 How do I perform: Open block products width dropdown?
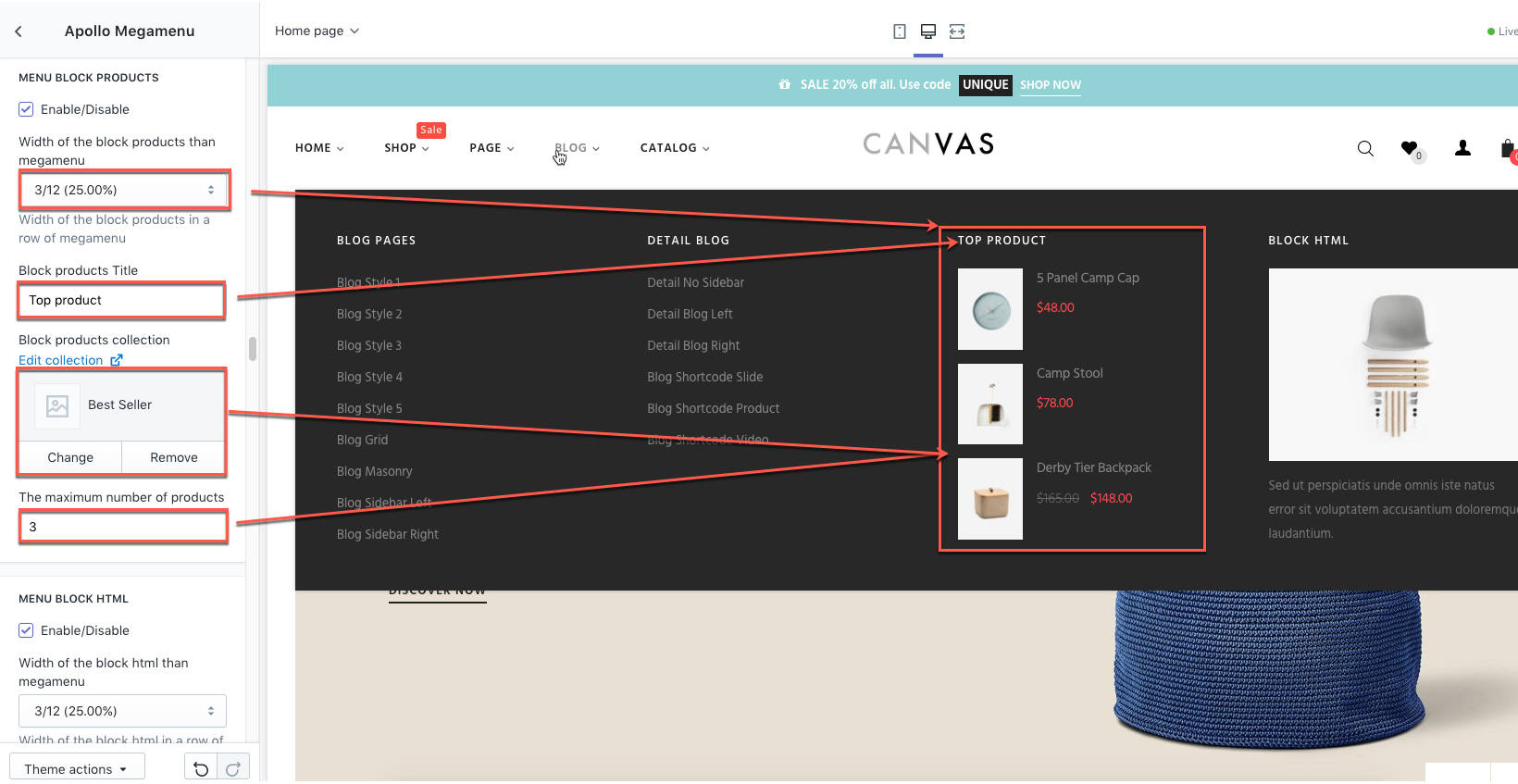coord(123,190)
